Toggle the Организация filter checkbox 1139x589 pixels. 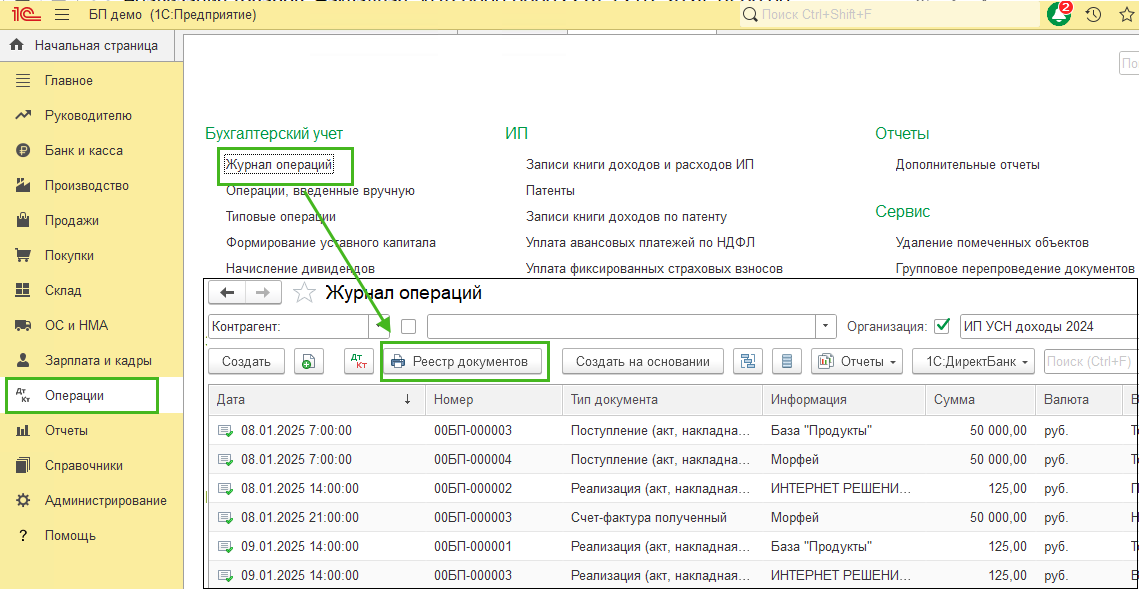coord(941,326)
